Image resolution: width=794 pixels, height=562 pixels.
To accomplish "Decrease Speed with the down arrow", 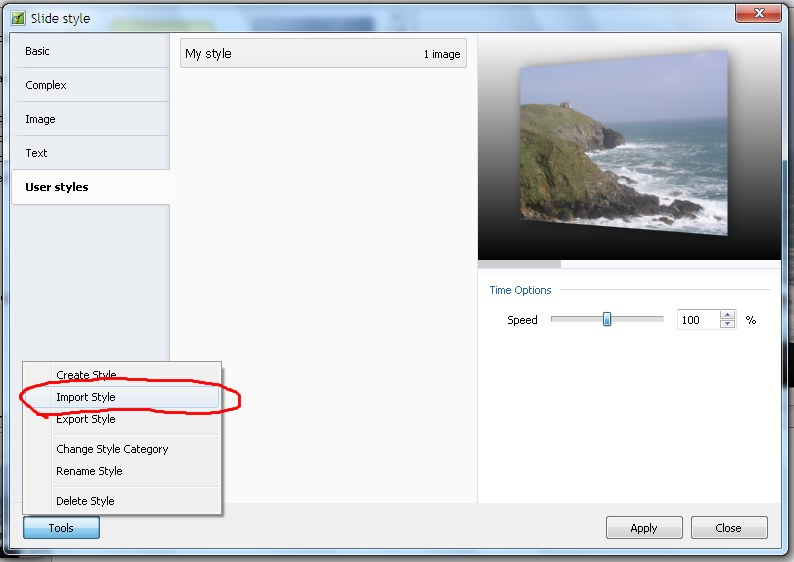I will [x=727, y=325].
